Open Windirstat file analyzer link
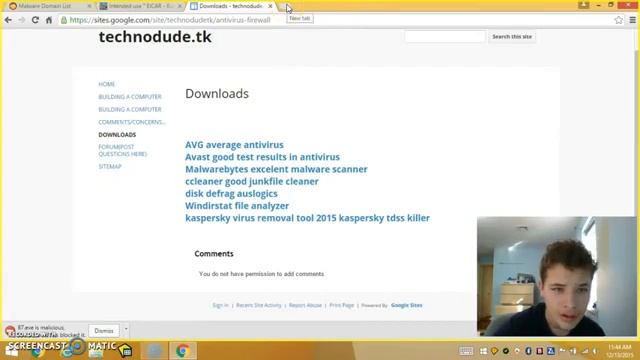This screenshot has height=360, width=640. coord(237,206)
